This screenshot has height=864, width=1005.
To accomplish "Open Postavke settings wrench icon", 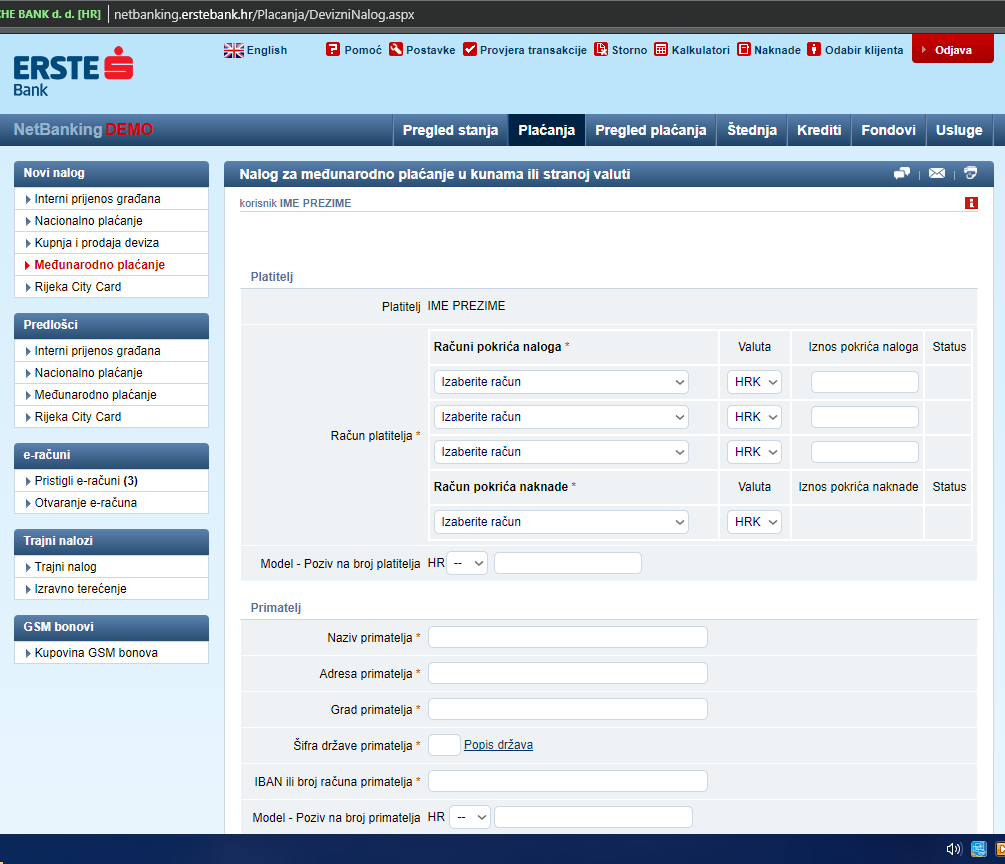I will click(396, 50).
